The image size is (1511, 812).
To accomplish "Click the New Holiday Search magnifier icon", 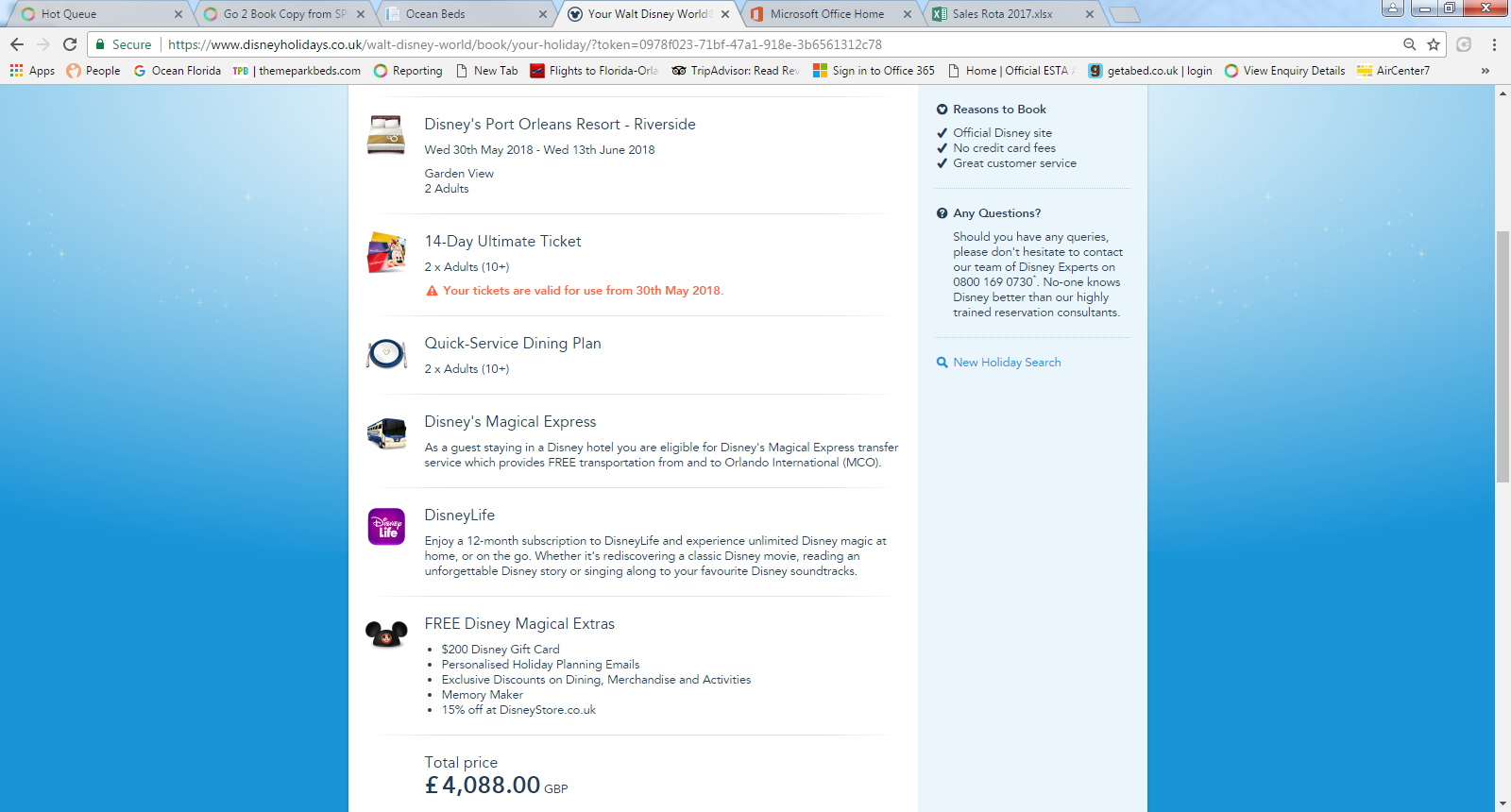I will click(942, 363).
